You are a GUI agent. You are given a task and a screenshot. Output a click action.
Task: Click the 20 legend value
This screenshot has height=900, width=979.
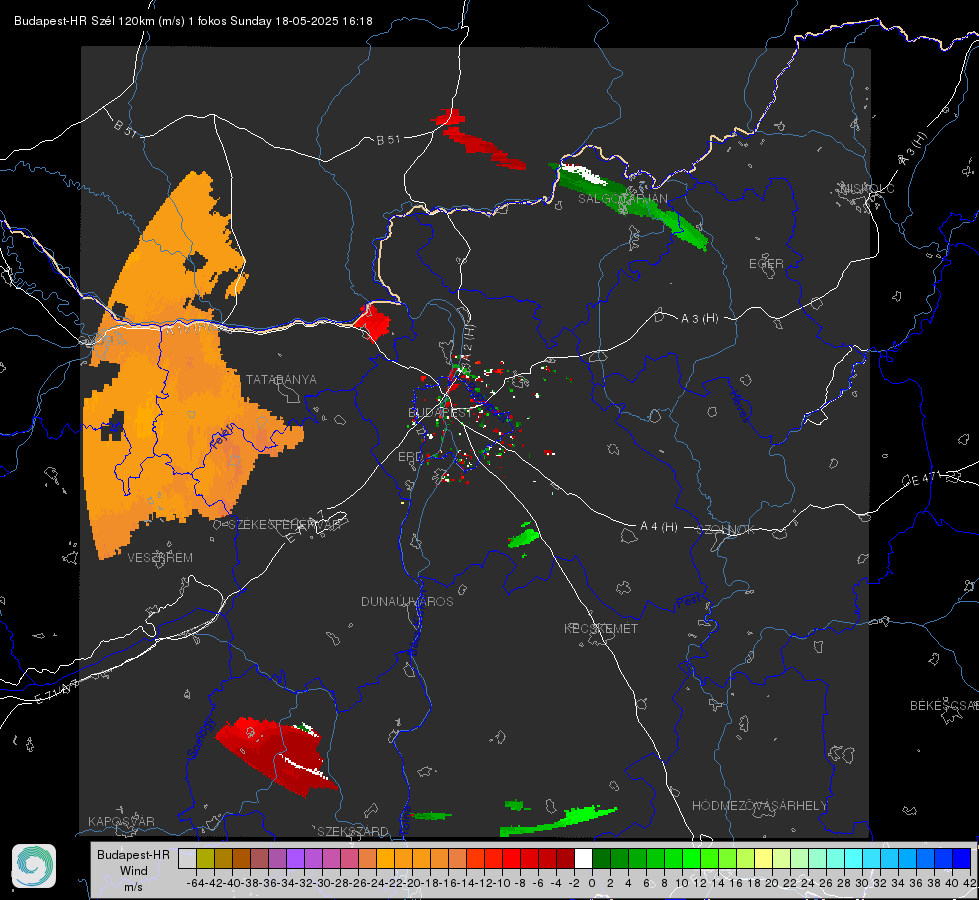point(772,883)
